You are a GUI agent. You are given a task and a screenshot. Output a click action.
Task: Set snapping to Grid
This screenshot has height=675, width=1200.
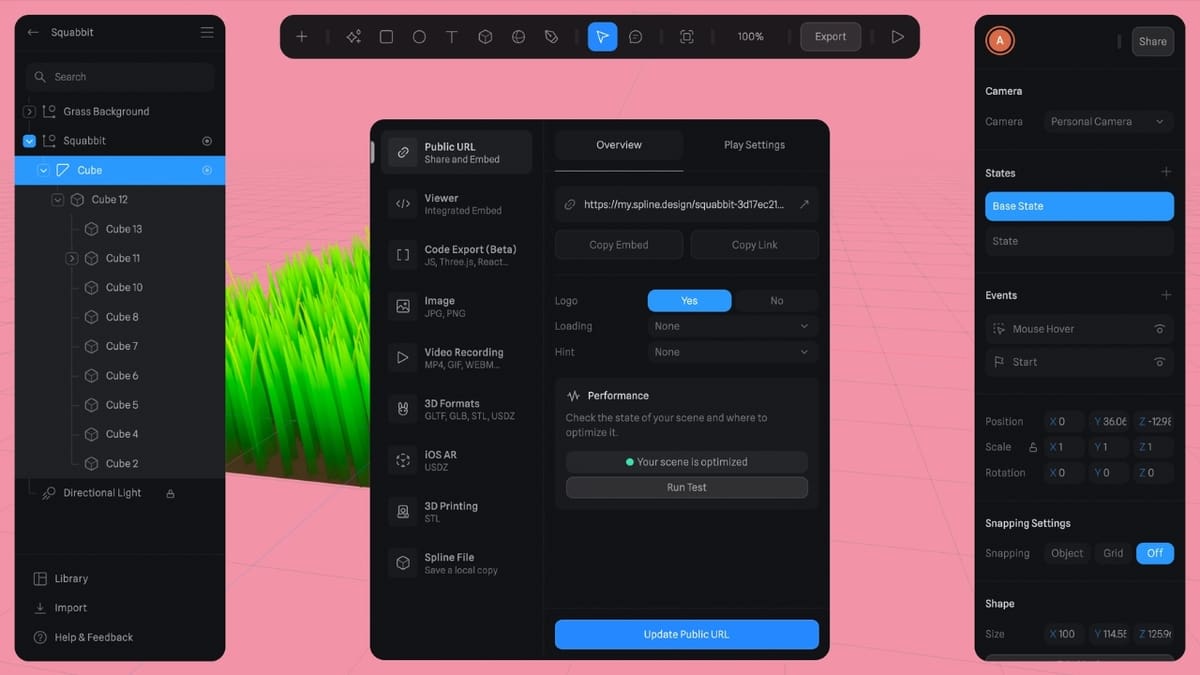click(1113, 553)
